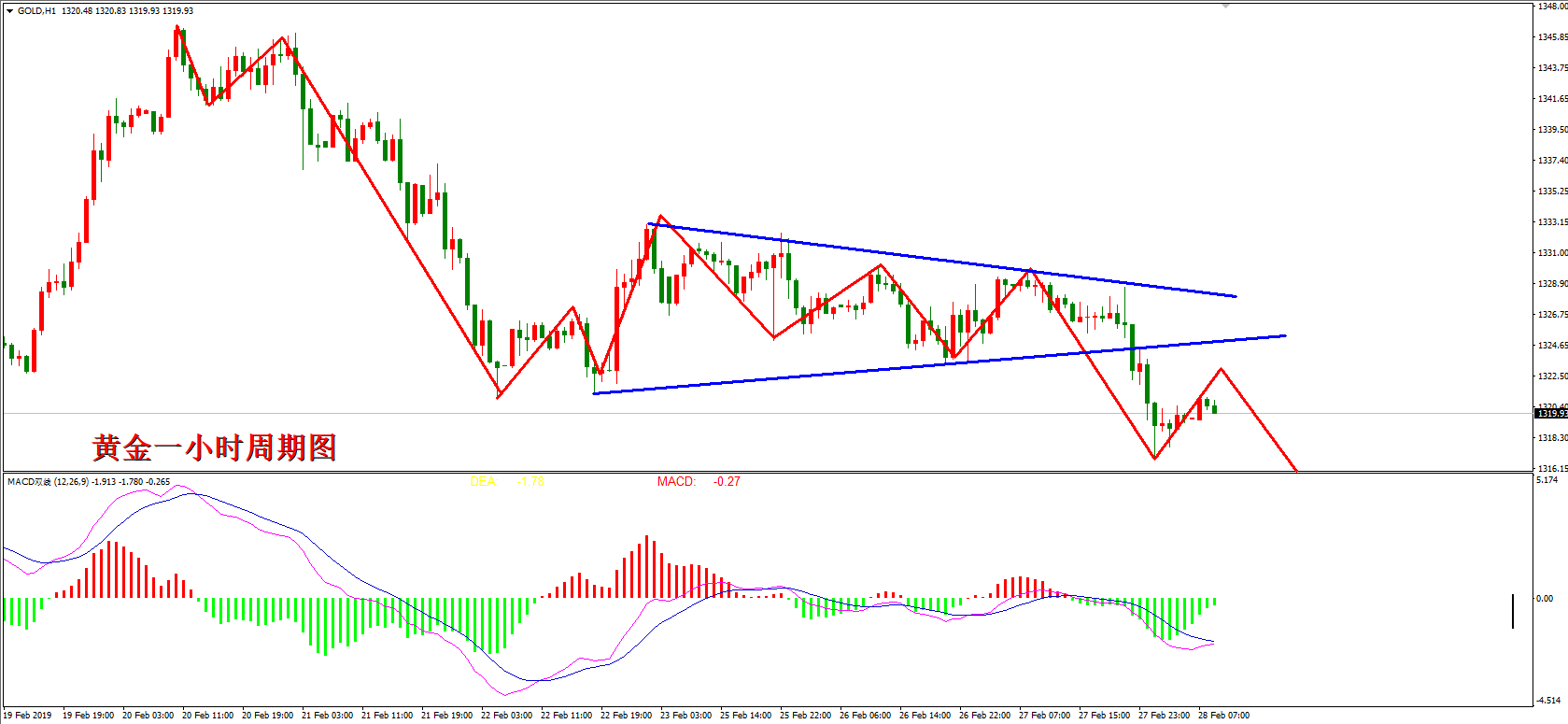Click the 19 Feb 2019 date label
The image size is (1568, 724).
point(28,716)
